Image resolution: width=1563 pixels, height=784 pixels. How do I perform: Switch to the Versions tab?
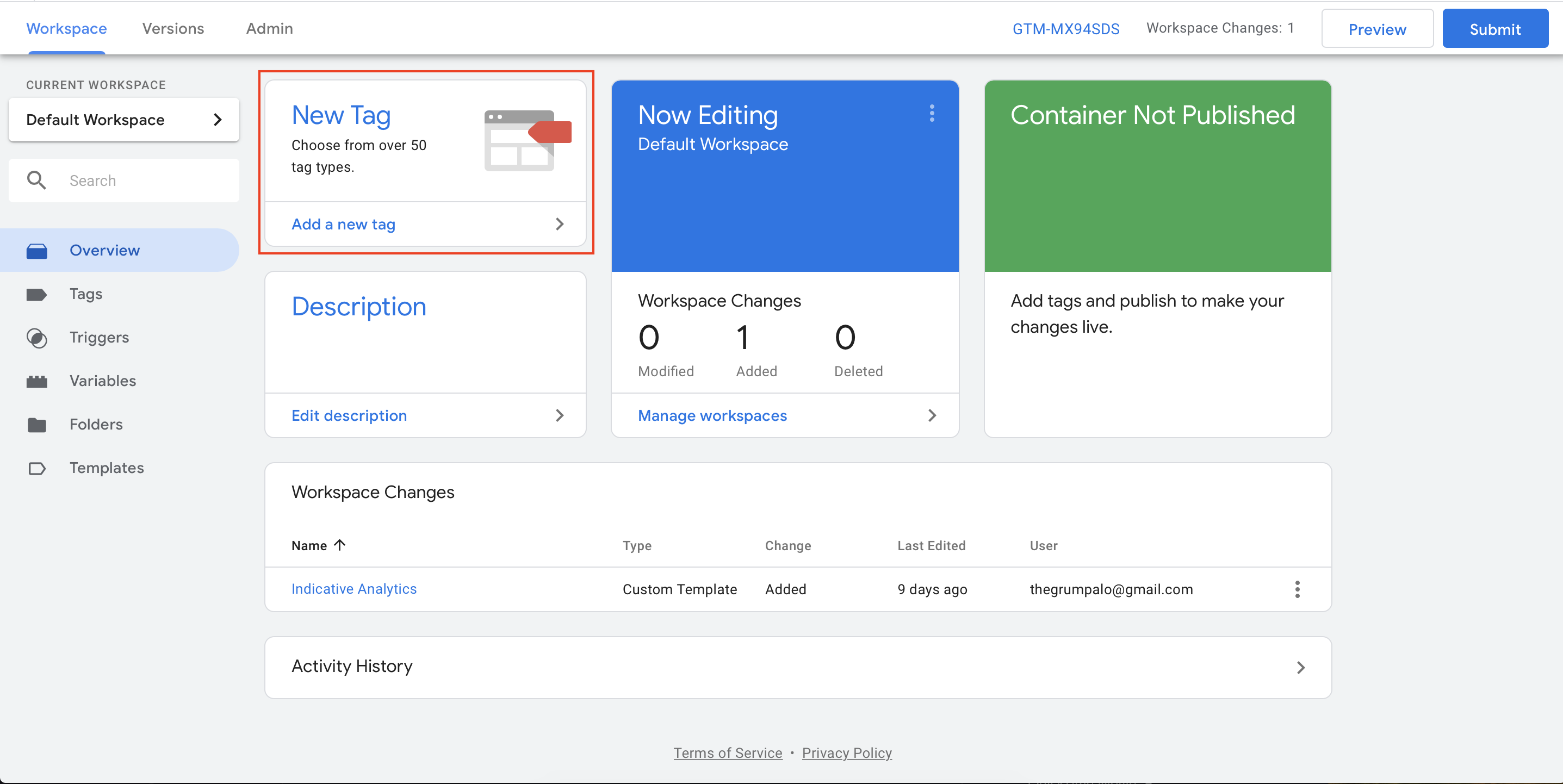point(172,28)
